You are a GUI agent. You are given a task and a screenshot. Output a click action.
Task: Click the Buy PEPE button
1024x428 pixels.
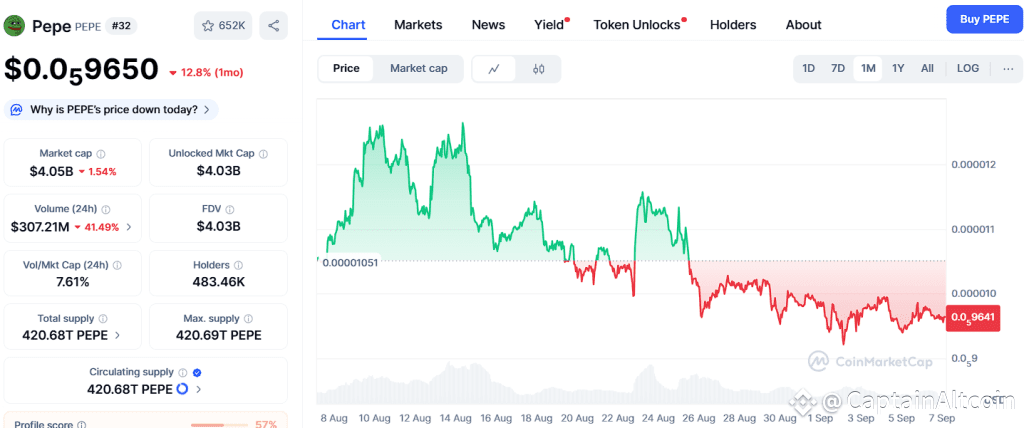pos(984,20)
